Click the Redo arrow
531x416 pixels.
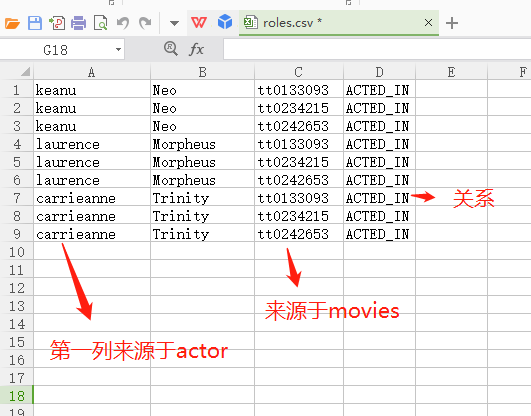(x=145, y=23)
